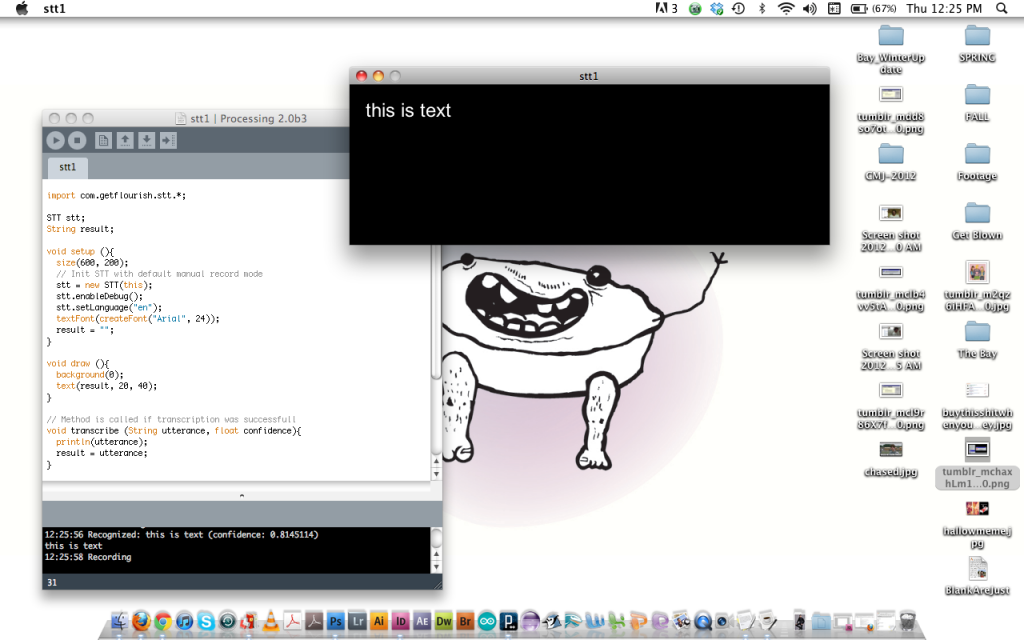Open Arduino from the Dock
The width and height of the screenshot is (1024, 640).
487,620
